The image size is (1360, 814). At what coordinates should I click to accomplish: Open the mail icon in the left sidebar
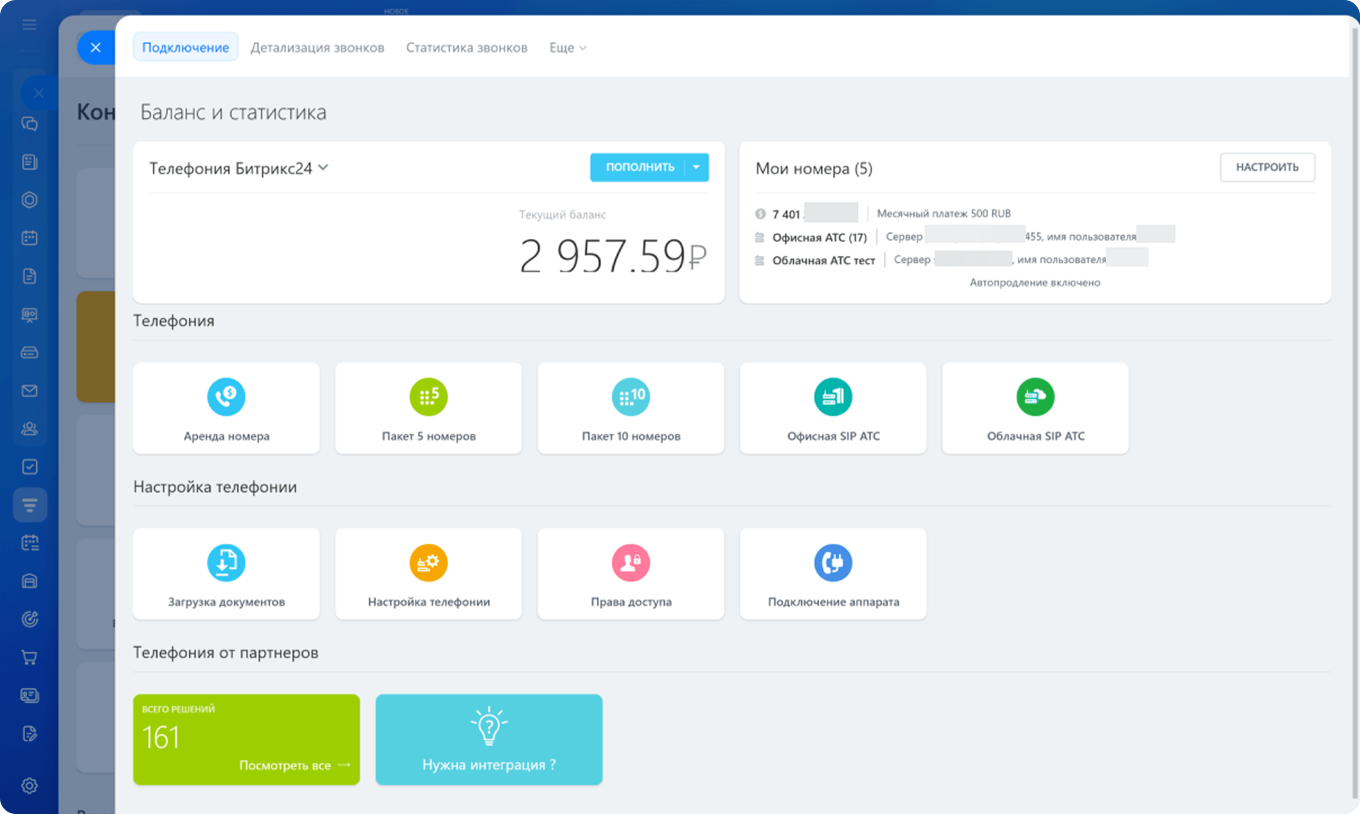click(29, 390)
